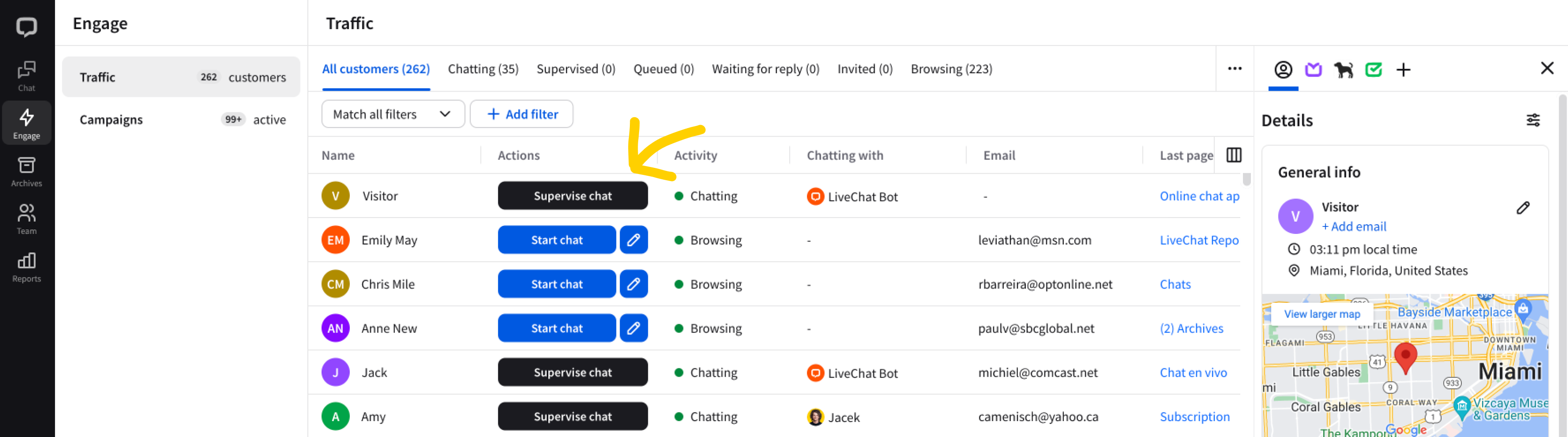Screen dimensions: 1568x437
Task: Switch to All customers (262) tab
Action: 376,69
